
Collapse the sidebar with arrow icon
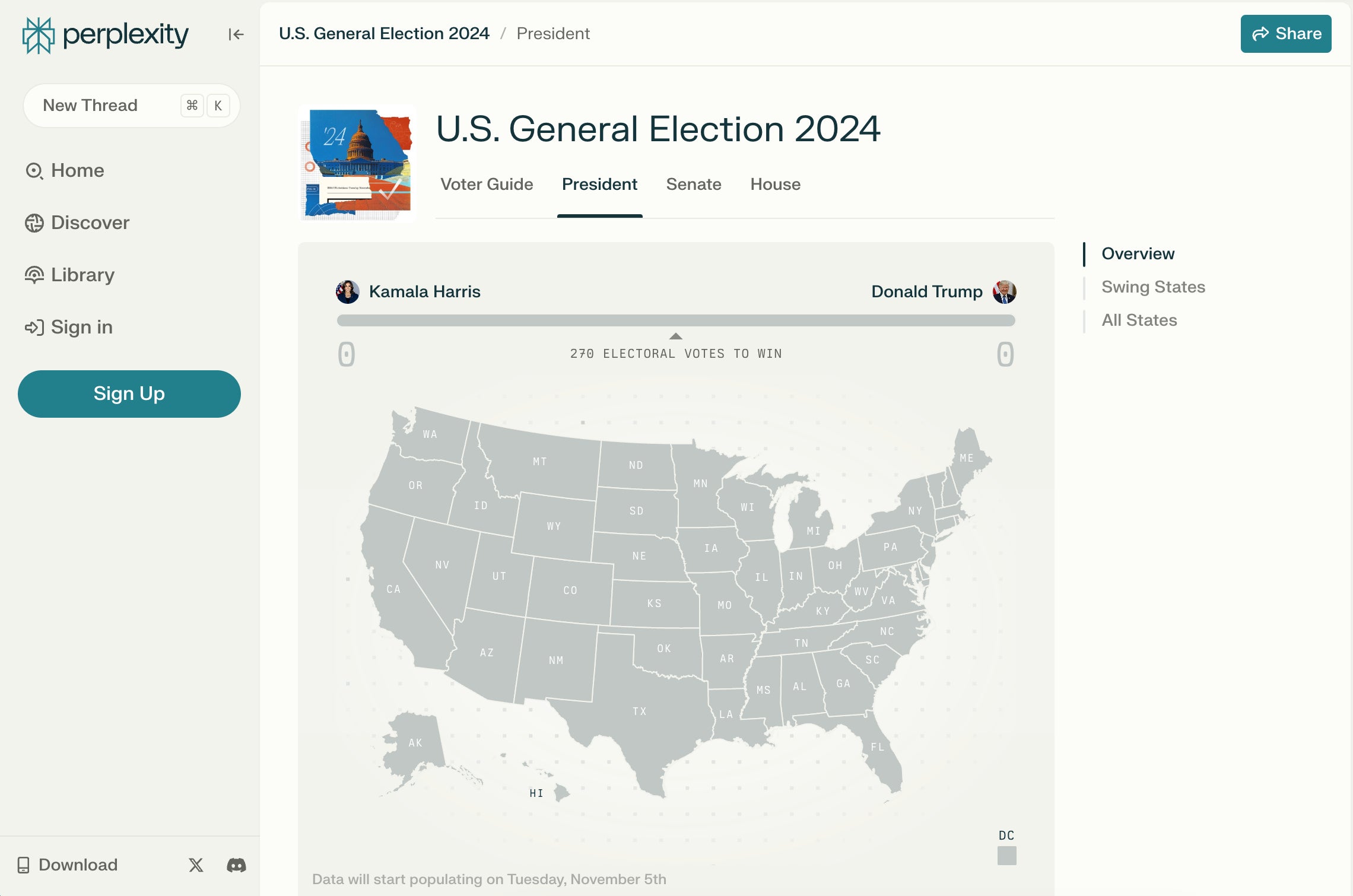click(x=236, y=34)
